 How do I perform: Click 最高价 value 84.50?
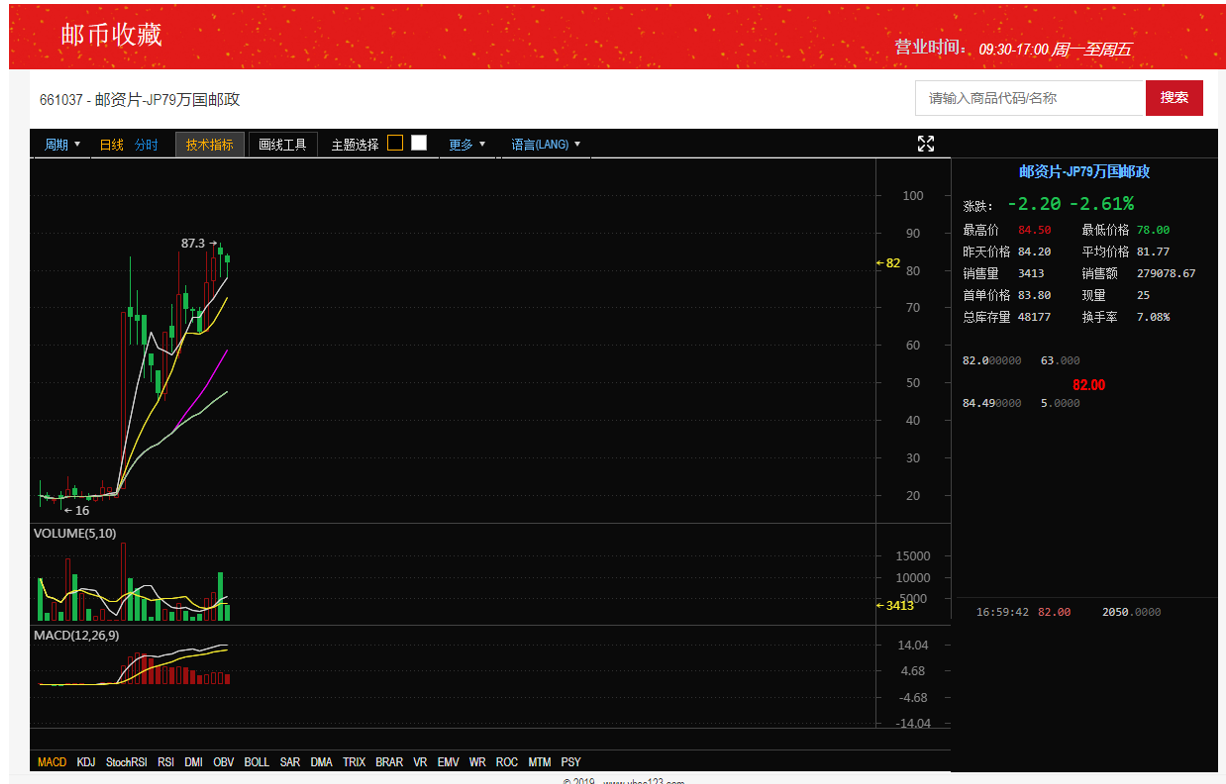pyautogui.click(x=1034, y=230)
